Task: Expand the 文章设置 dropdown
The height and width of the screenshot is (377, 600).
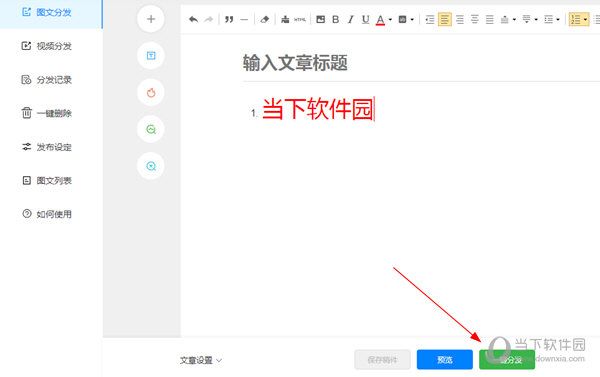Action: click(x=201, y=360)
